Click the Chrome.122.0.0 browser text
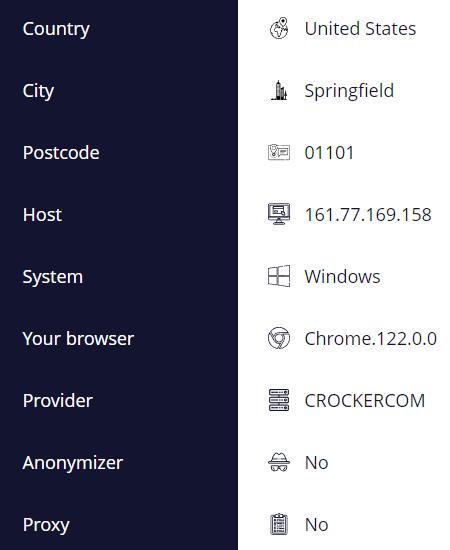This screenshot has width=450, height=550. click(371, 338)
